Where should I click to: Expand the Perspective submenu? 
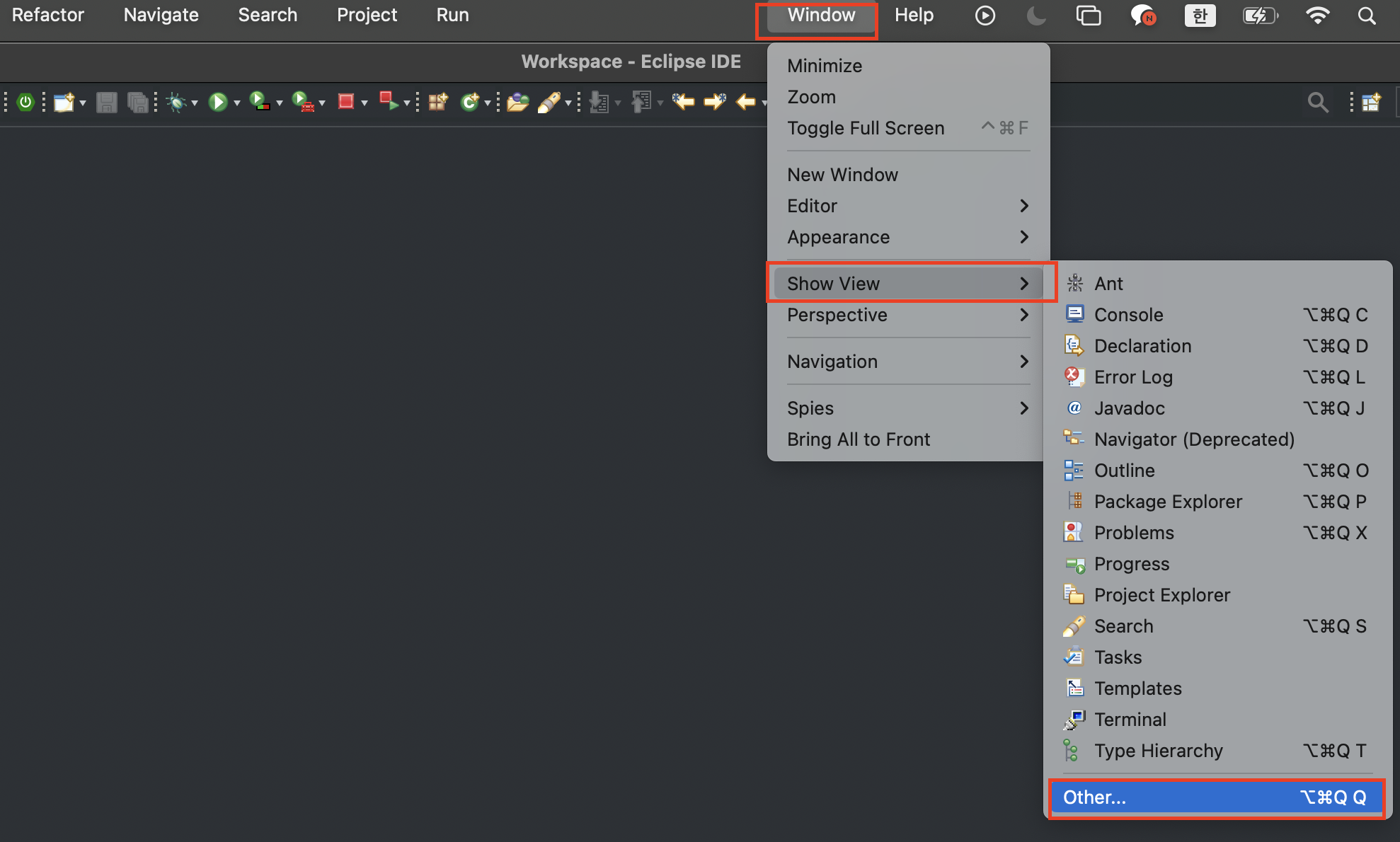[x=908, y=315]
